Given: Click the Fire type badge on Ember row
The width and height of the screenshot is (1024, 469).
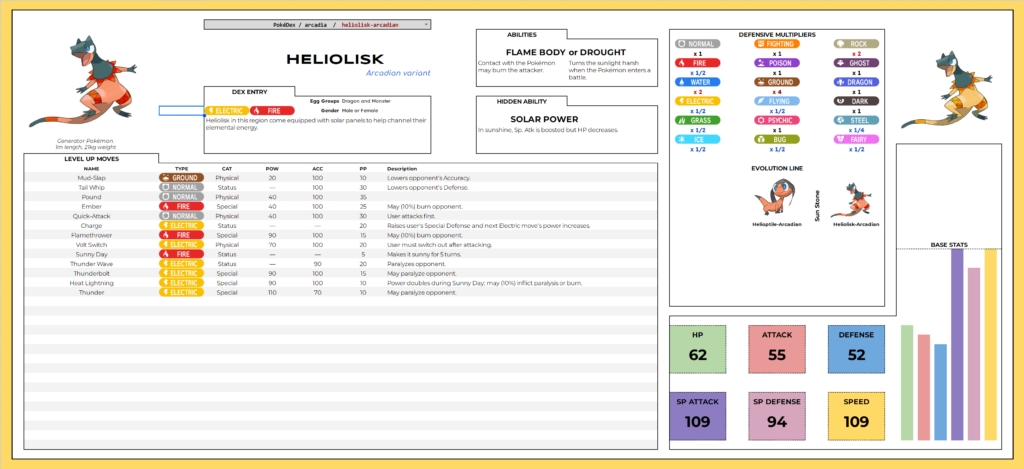Looking at the screenshot, I should click(x=182, y=206).
